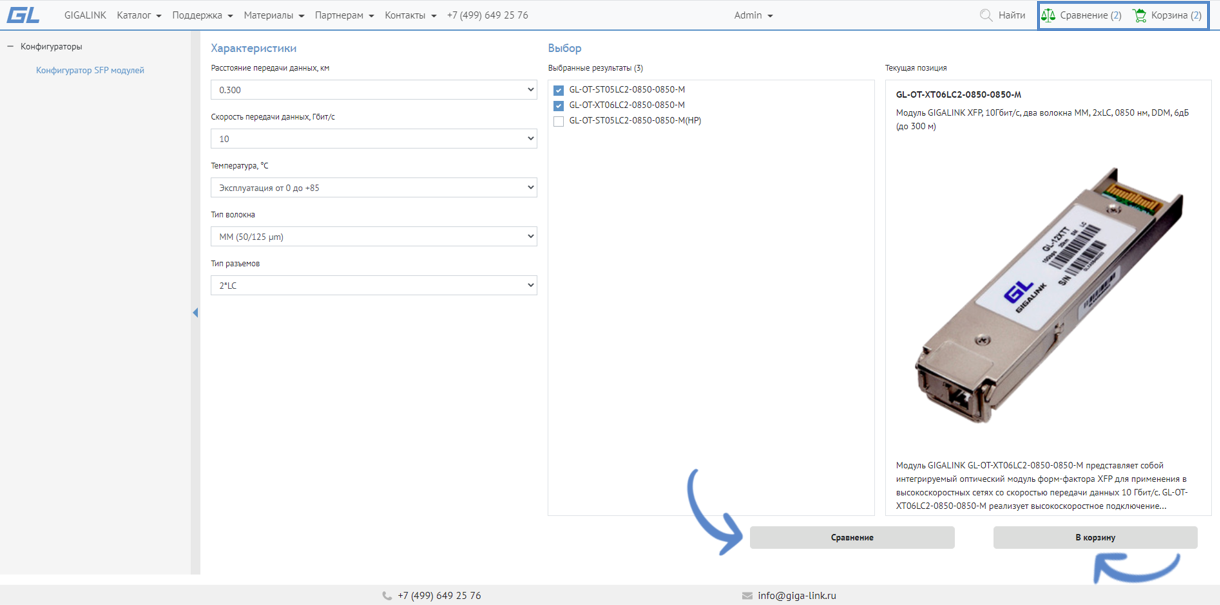Image resolution: width=1220 pixels, height=605 pixels.
Task: Click the search magnifier icon
Action: tap(986, 15)
